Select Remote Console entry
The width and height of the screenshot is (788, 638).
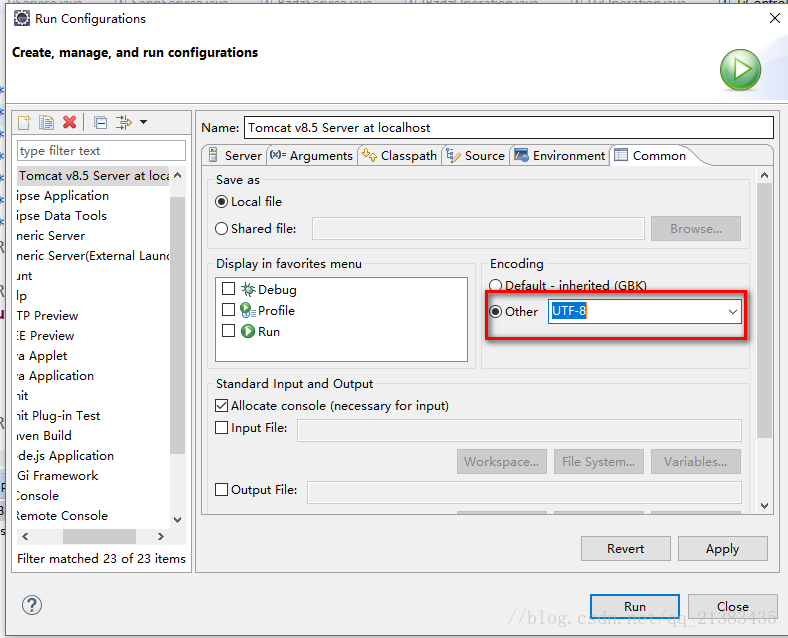pyautogui.click(x=62, y=516)
